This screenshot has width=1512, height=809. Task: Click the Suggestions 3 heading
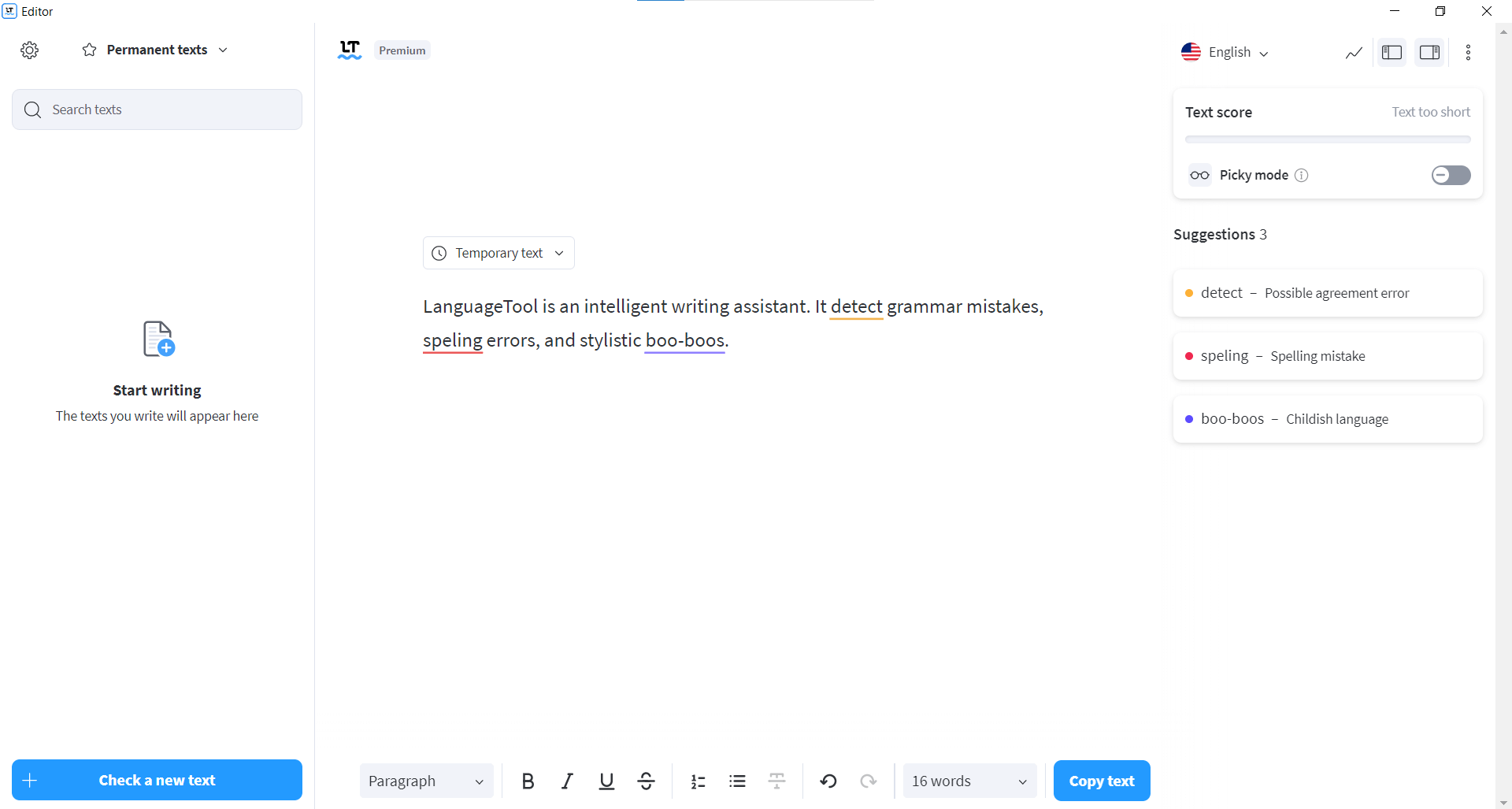tap(1220, 234)
